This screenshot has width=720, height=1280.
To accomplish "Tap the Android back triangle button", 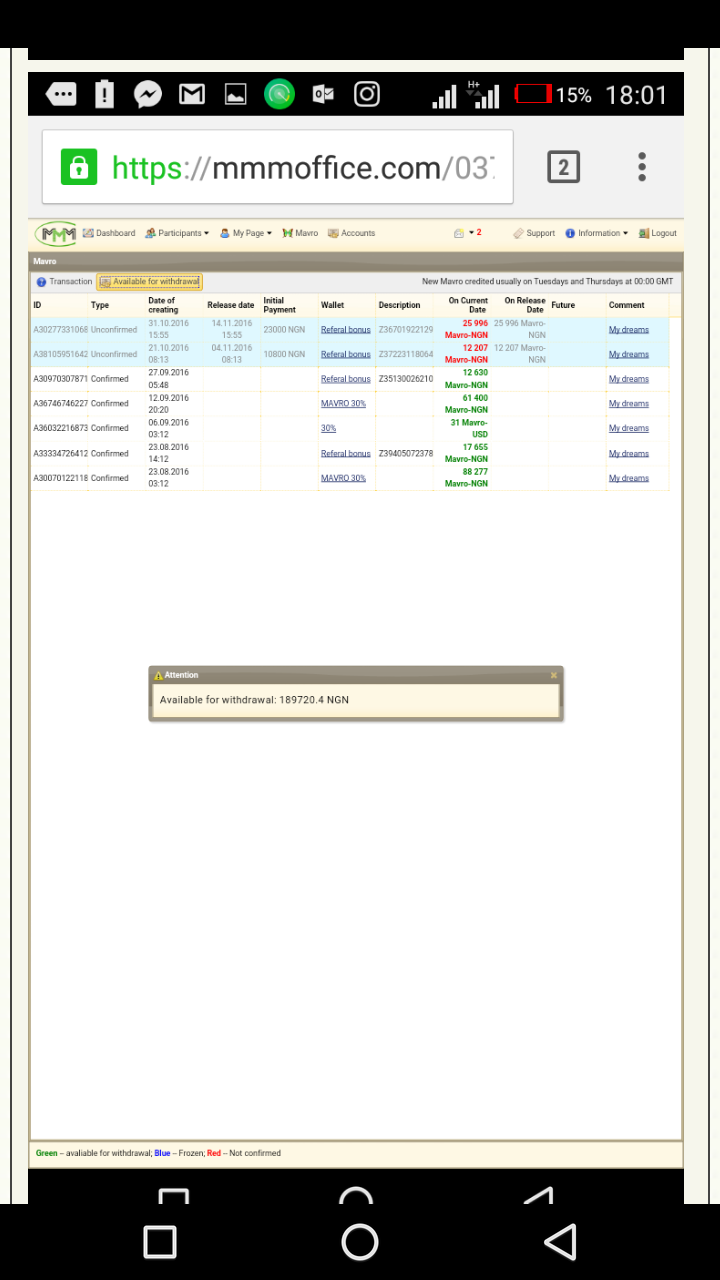I will pyautogui.click(x=561, y=1242).
